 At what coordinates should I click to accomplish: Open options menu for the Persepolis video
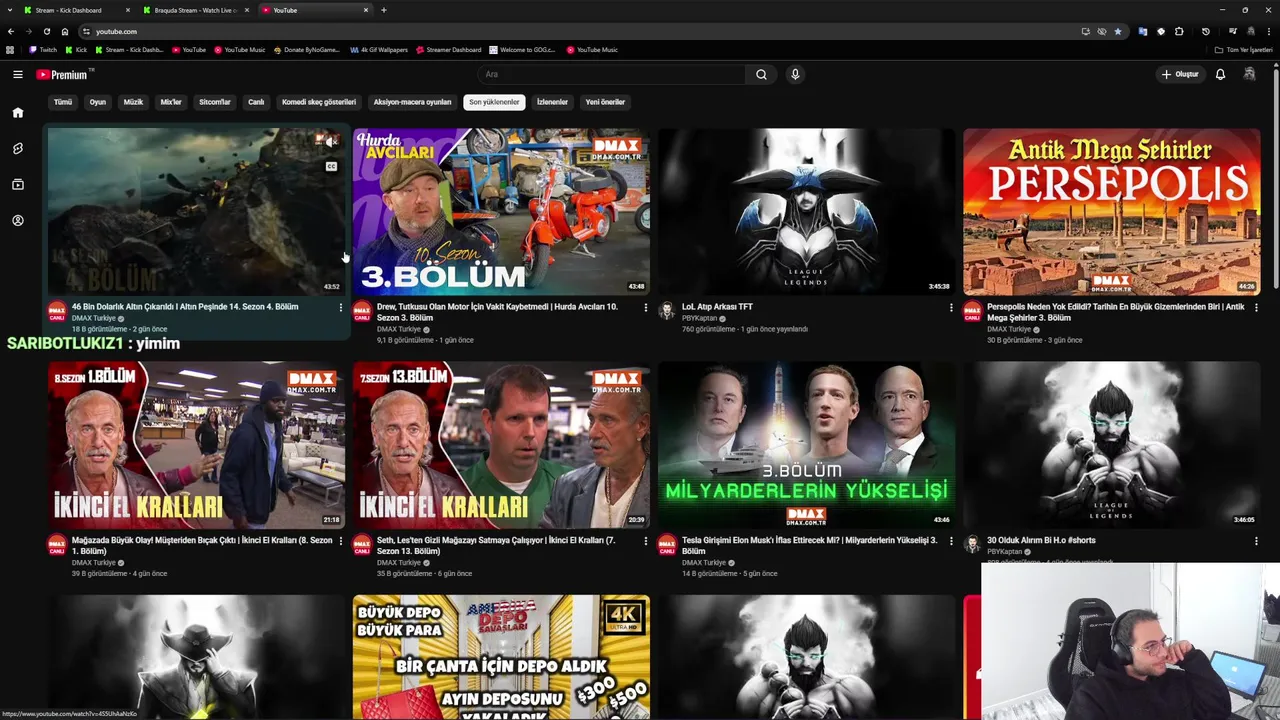coord(1256,308)
